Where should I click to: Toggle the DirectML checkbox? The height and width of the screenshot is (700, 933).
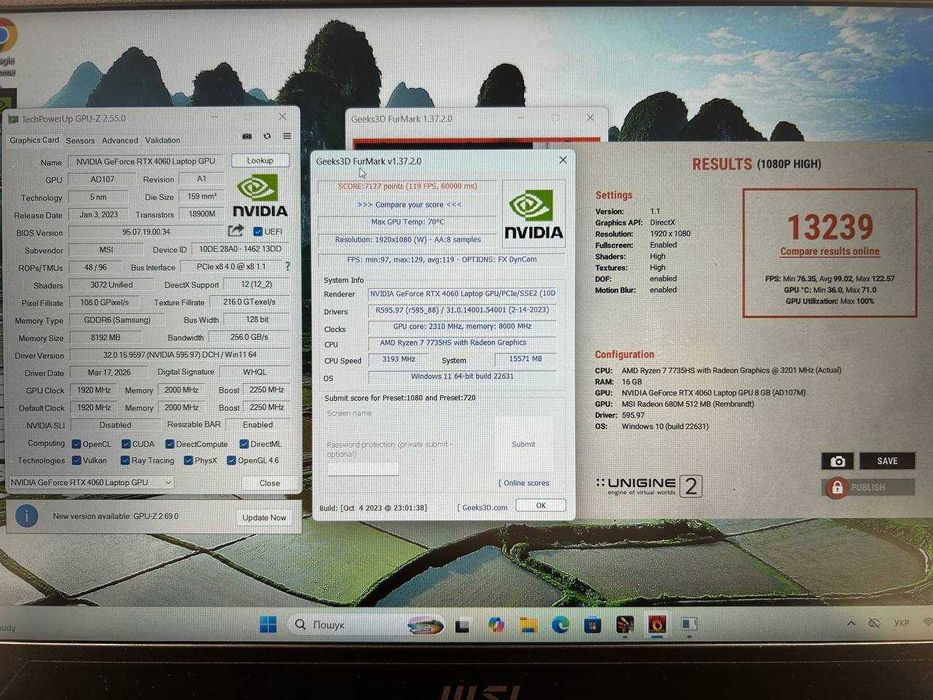pyautogui.click(x=243, y=443)
